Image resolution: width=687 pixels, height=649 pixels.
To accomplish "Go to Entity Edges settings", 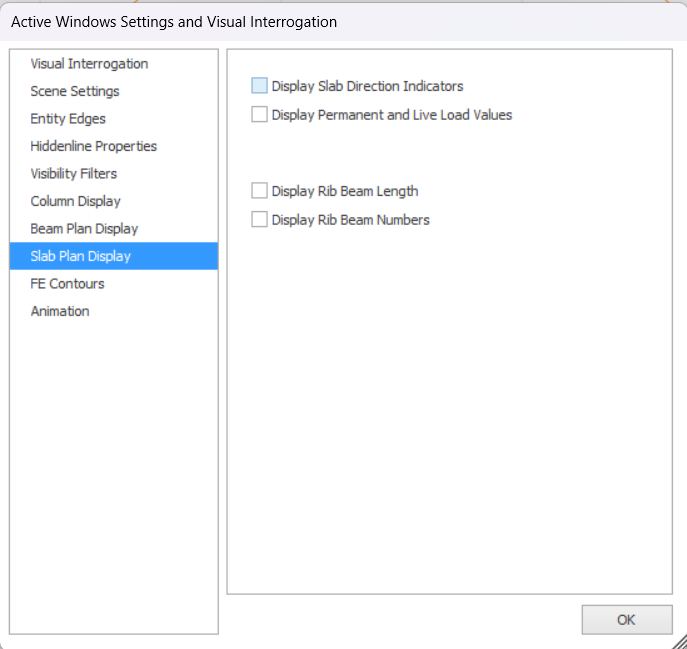I will [68, 119].
